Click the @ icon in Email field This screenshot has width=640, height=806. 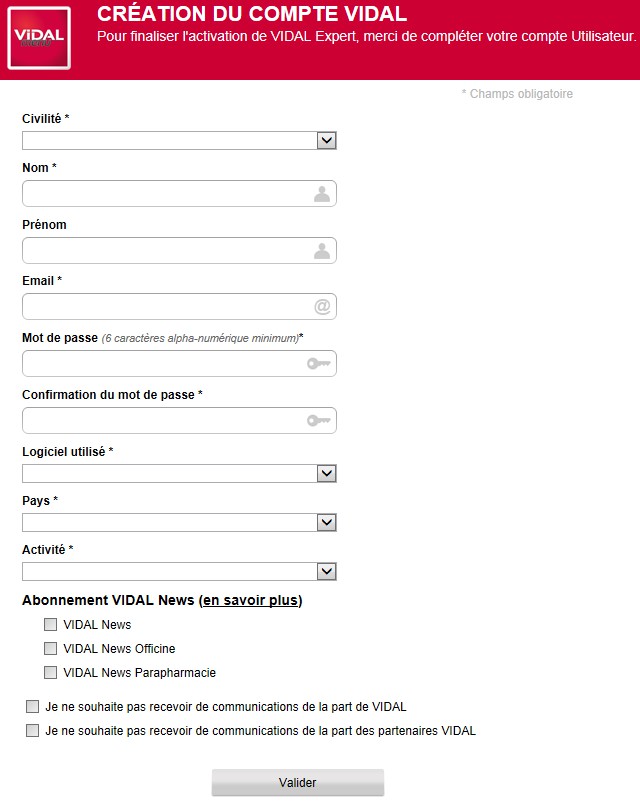(x=321, y=307)
